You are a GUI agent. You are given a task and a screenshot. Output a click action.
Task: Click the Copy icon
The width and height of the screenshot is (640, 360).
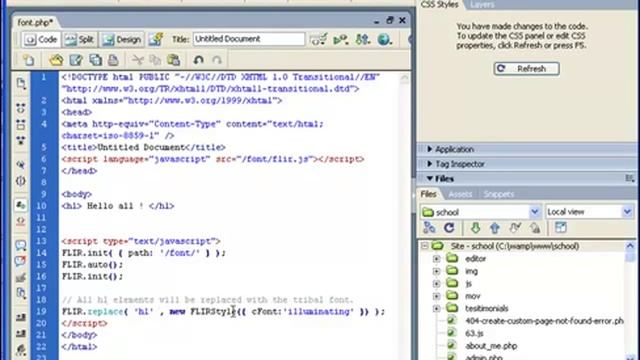[155, 60]
